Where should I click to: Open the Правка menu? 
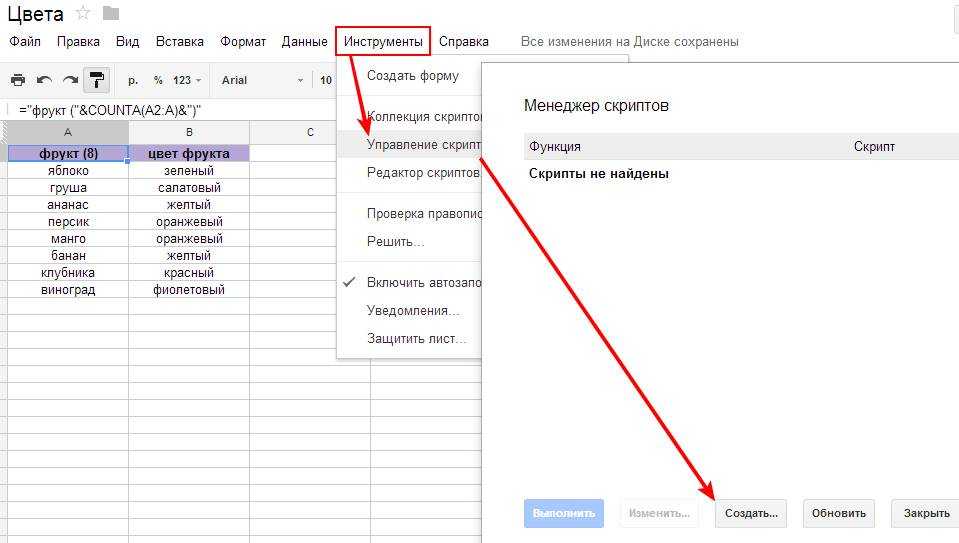click(x=78, y=42)
